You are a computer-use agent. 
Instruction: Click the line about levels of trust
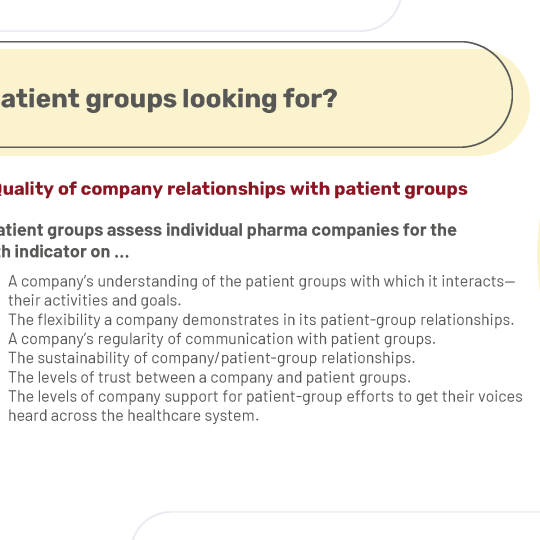tap(209, 378)
